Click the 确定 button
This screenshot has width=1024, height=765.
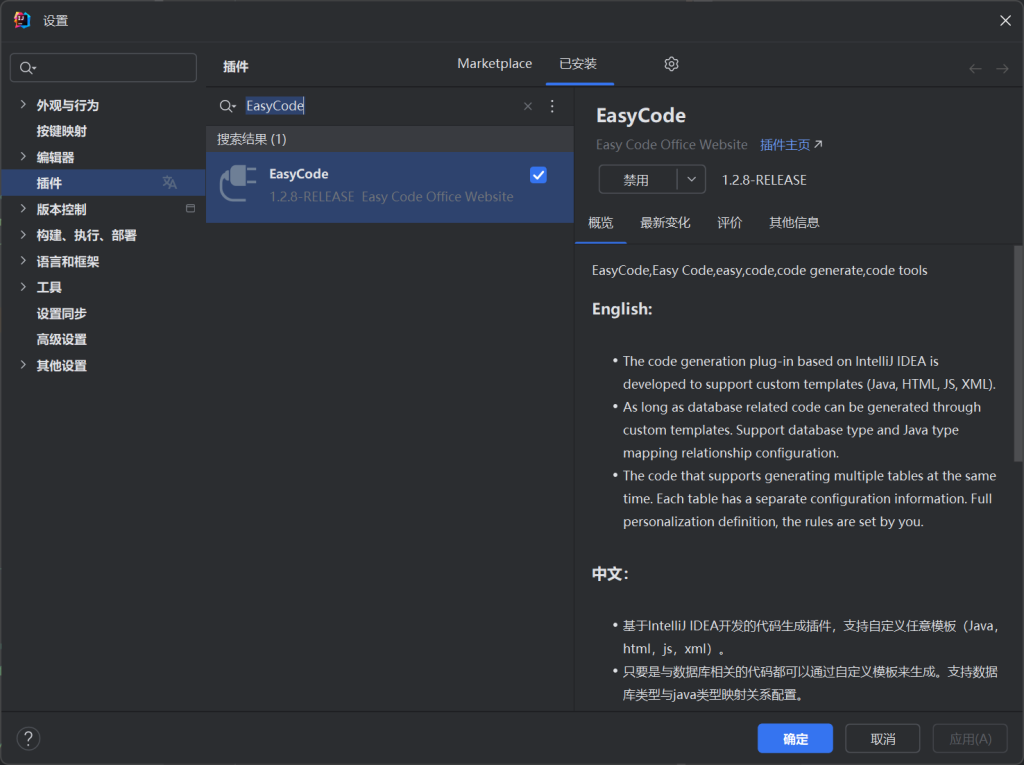(795, 738)
